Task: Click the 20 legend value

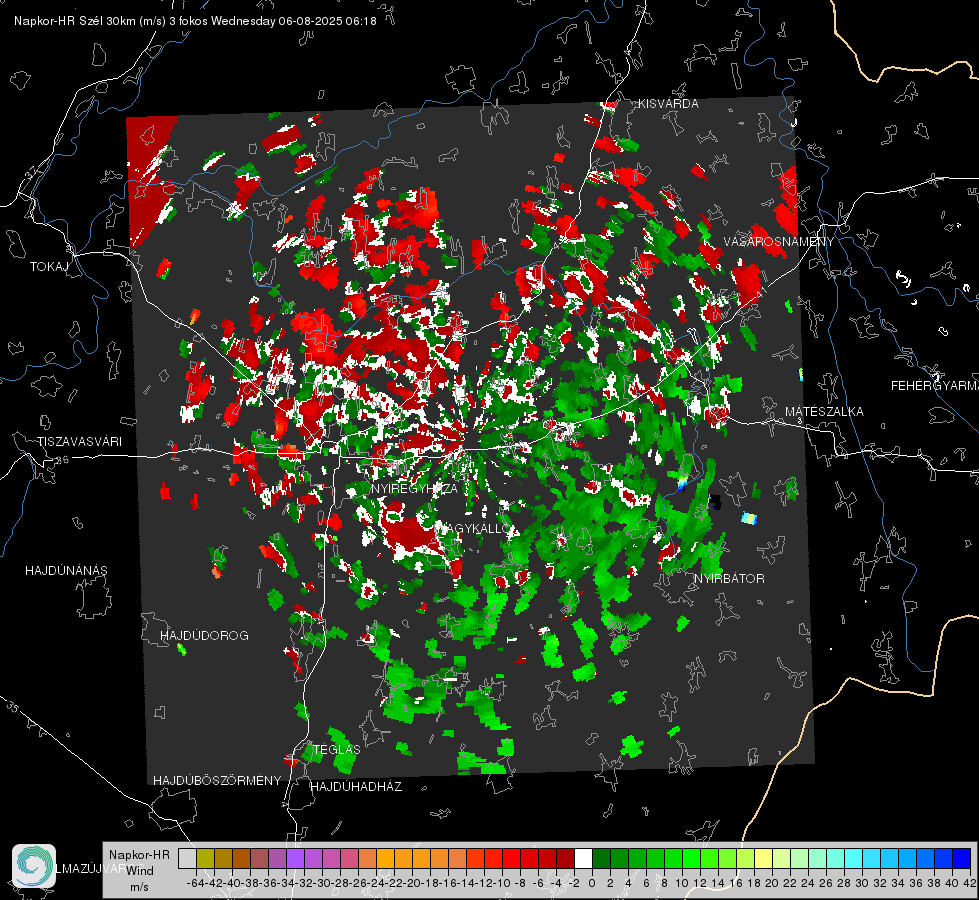Action: click(772, 883)
